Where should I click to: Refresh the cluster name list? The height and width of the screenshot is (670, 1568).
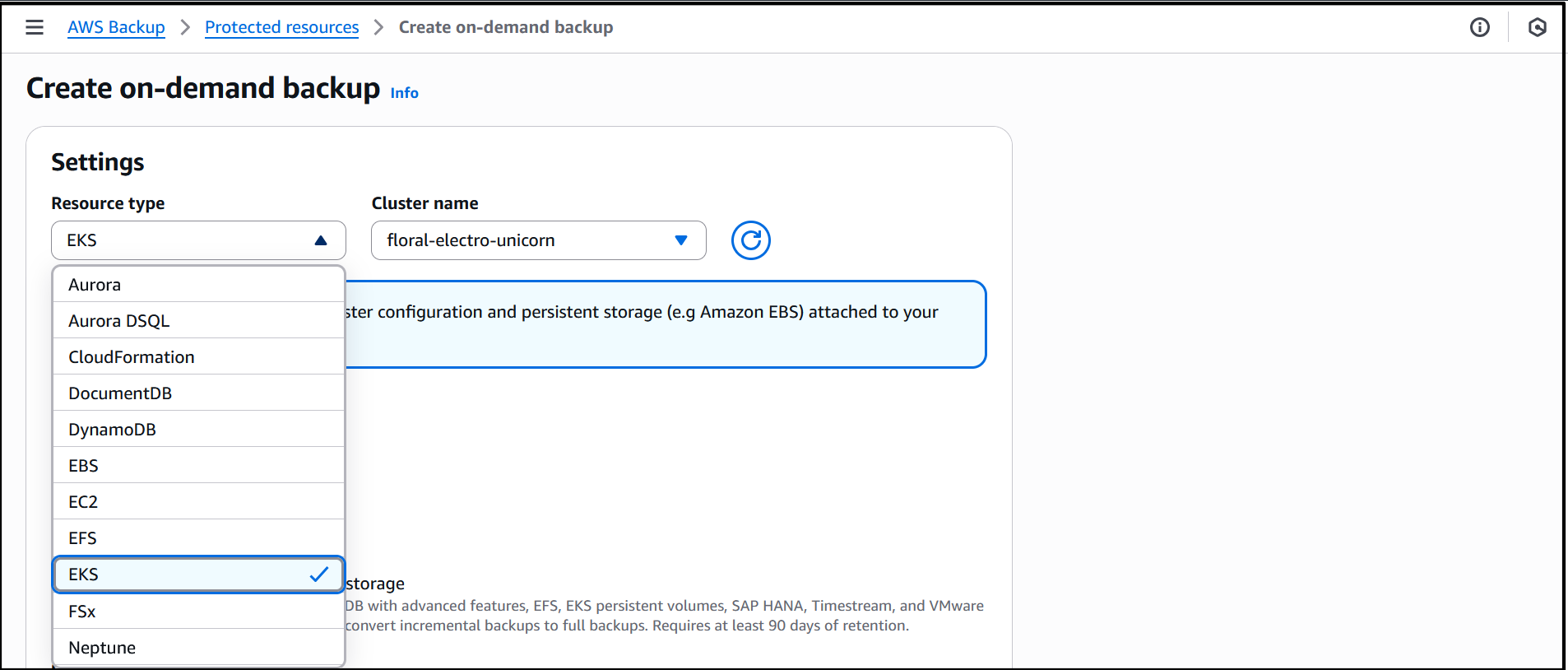[x=750, y=240]
